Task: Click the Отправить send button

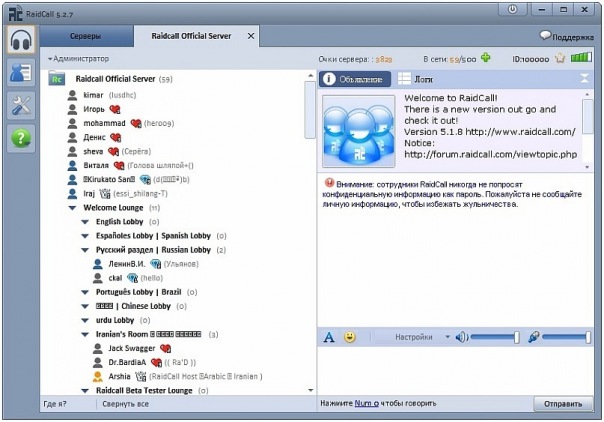Action: click(563, 404)
